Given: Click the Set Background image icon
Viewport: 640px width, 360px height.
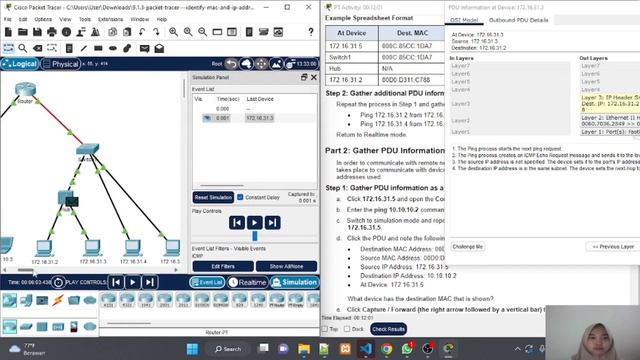Looking at the screenshot, I should pyautogui.click(x=276, y=64).
